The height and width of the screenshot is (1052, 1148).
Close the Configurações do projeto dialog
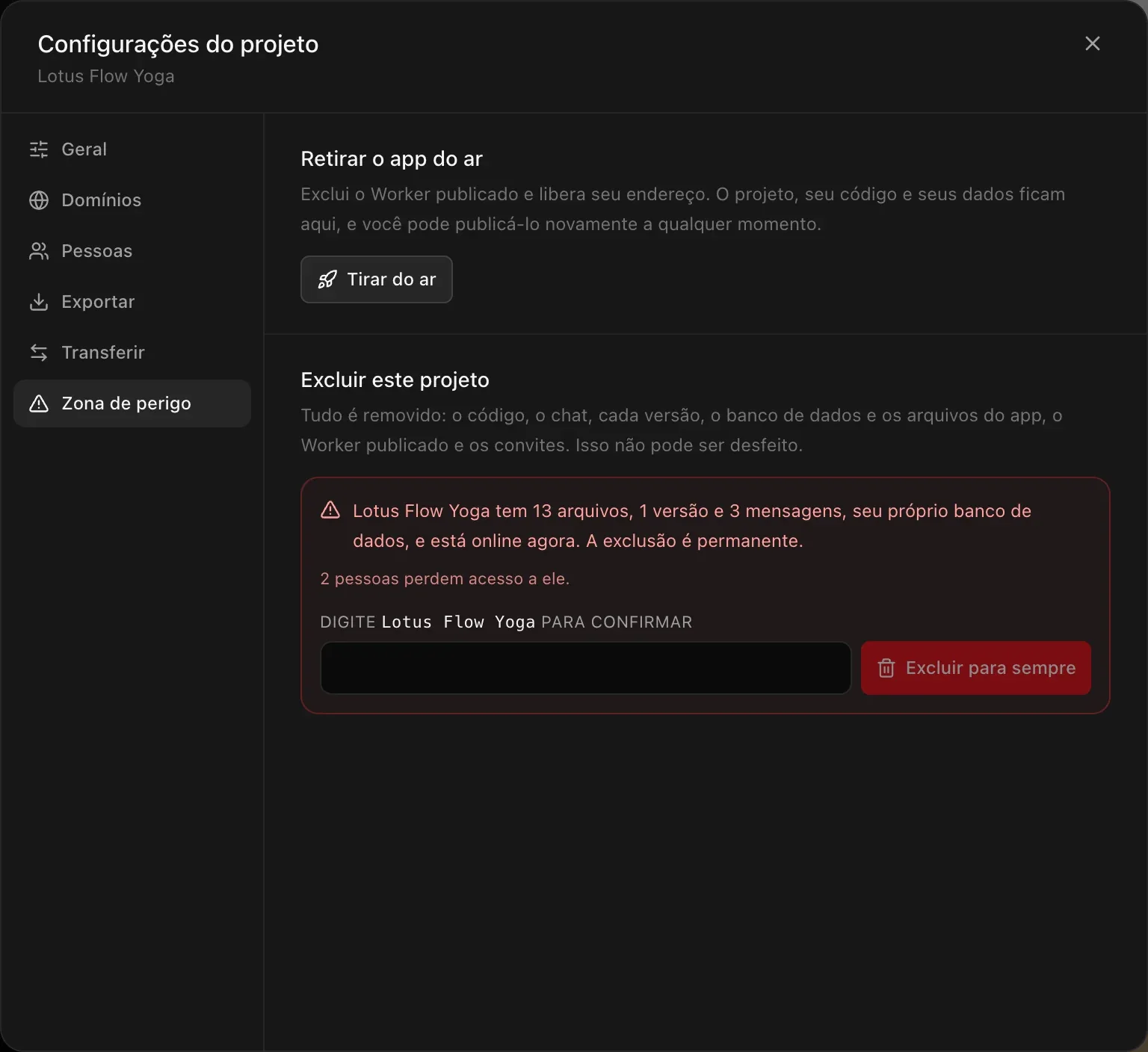(1093, 43)
